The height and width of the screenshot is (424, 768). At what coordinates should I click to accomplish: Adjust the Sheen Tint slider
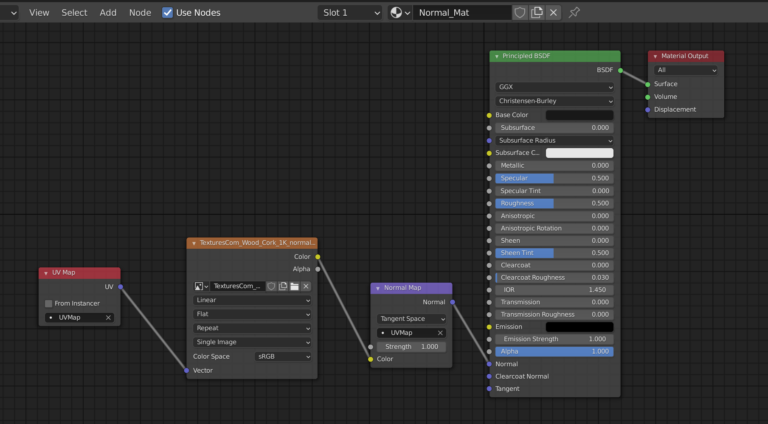coord(554,253)
